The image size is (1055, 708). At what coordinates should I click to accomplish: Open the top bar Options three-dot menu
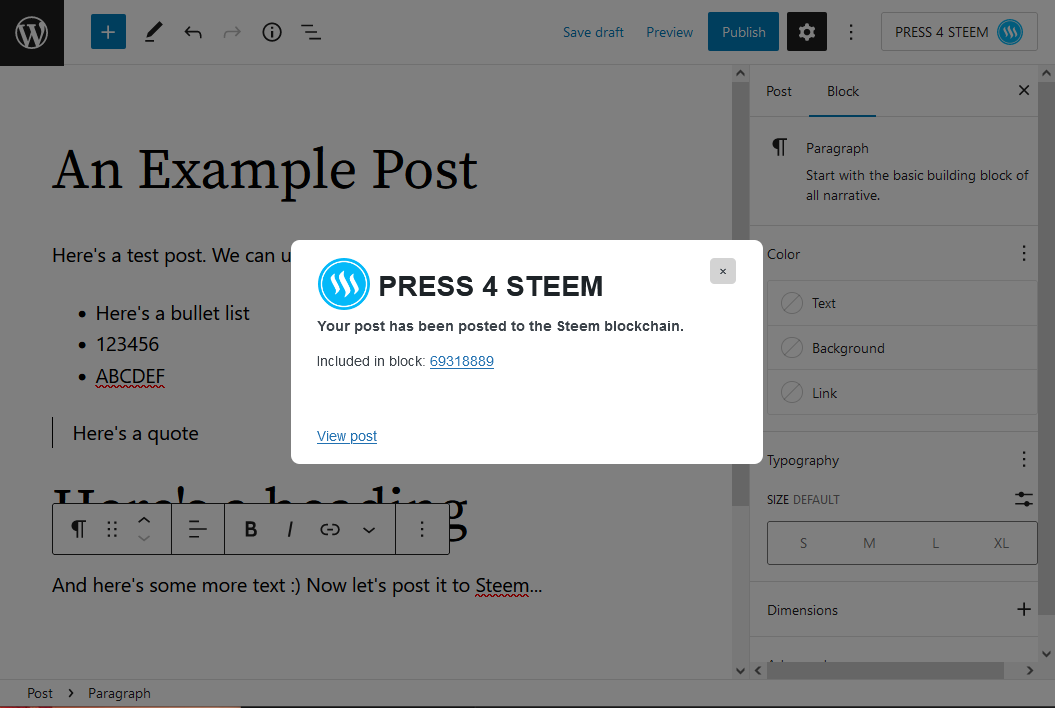851,32
